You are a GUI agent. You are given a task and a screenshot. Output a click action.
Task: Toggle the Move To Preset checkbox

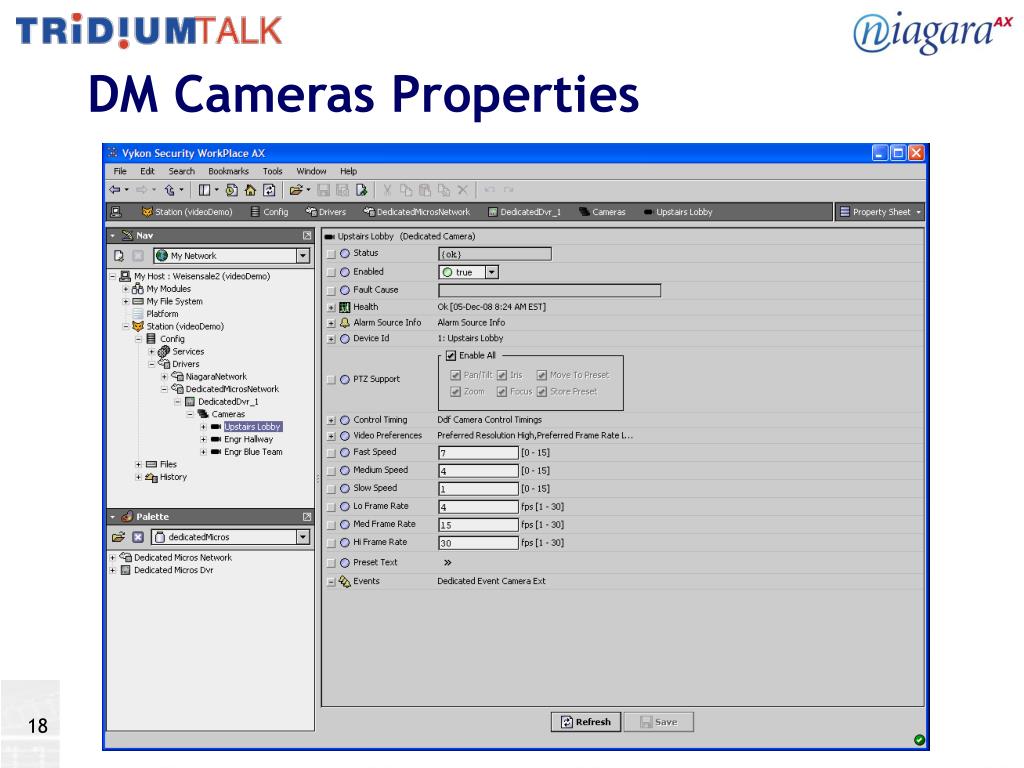click(x=541, y=375)
